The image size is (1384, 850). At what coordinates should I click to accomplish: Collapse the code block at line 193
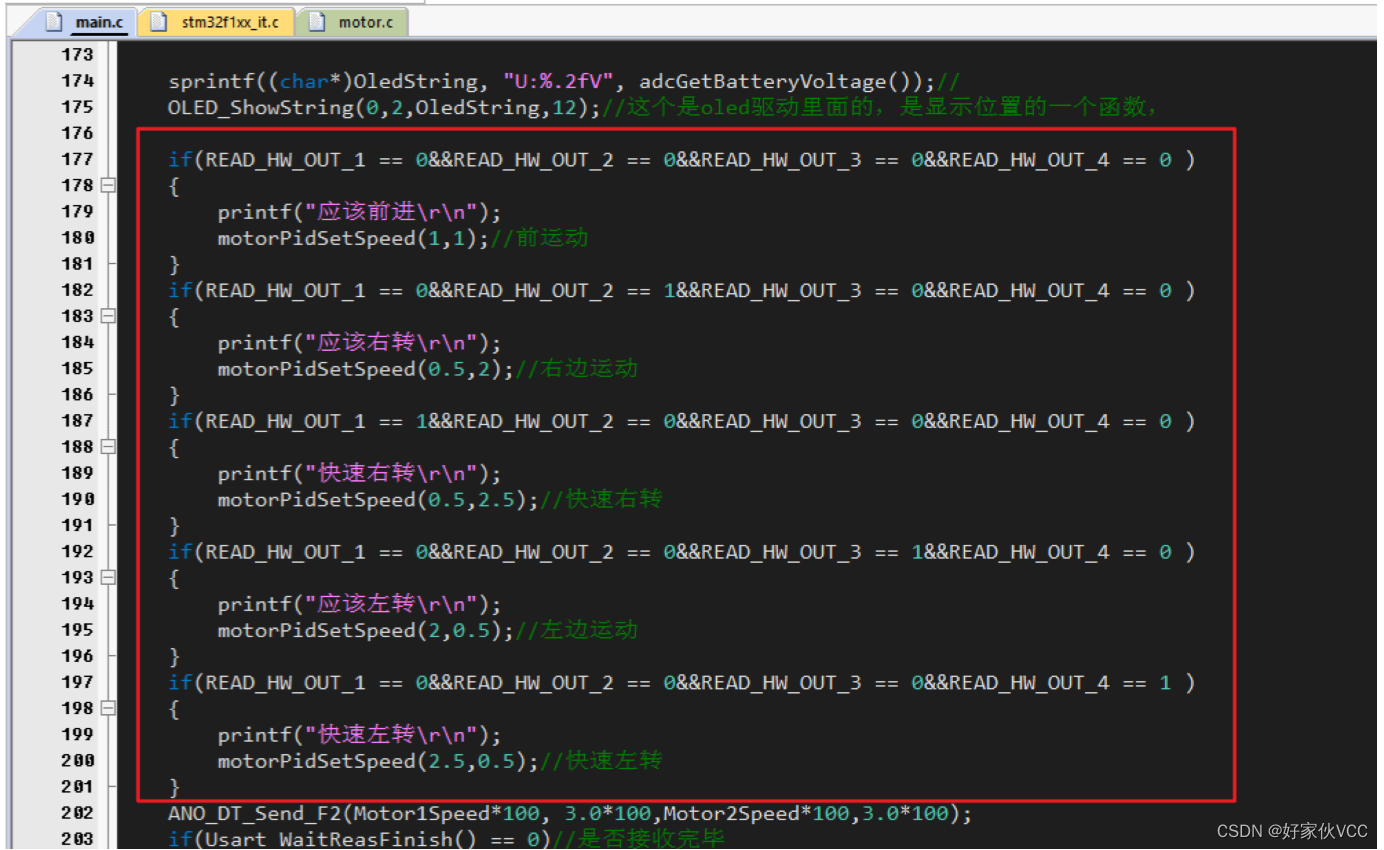tap(108, 577)
